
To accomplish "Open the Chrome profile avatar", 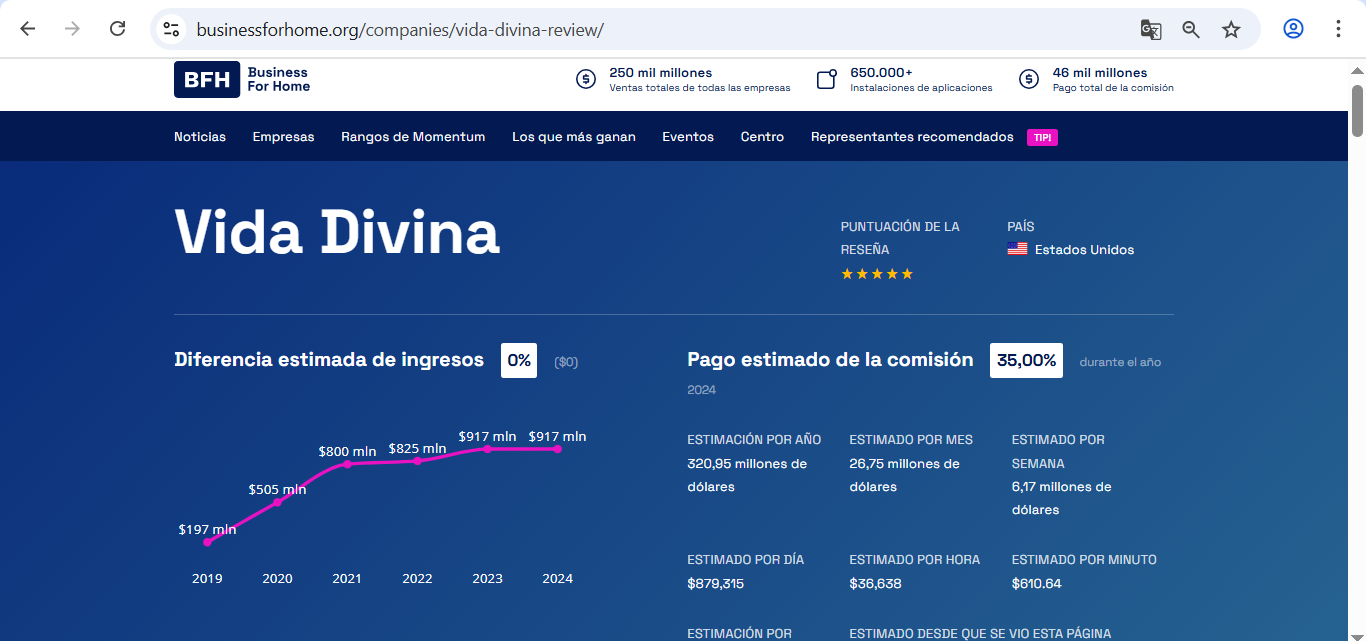I will 1293,29.
